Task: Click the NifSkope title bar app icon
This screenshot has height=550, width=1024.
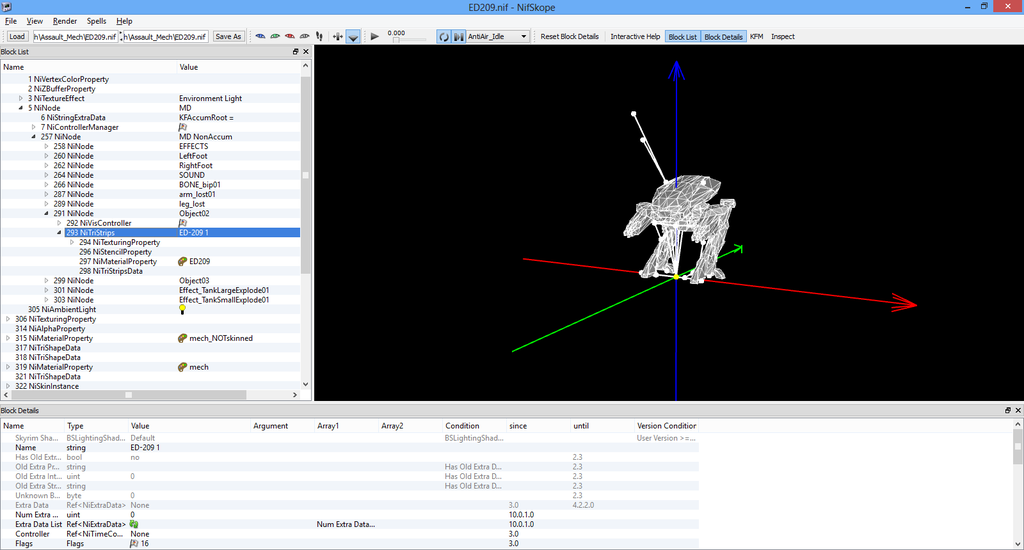Action: click(x=7, y=7)
